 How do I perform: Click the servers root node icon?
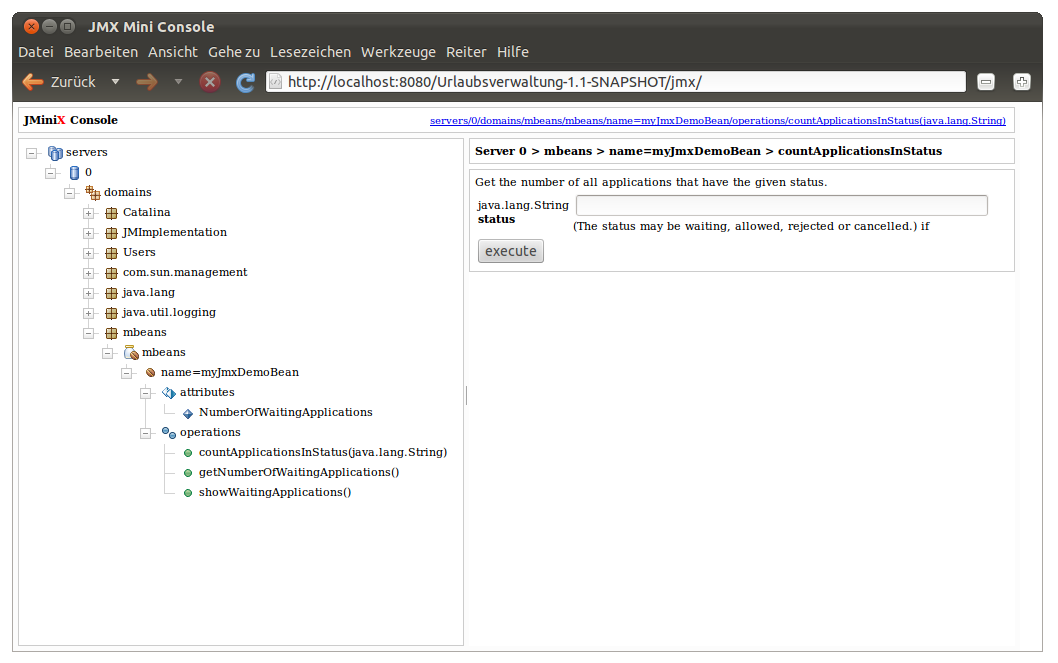click(55, 153)
